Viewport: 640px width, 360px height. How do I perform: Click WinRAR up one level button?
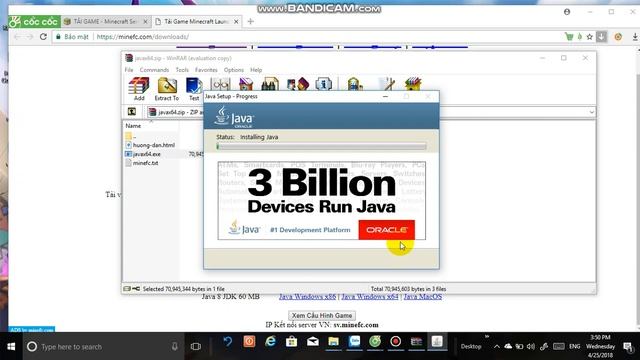[132, 111]
